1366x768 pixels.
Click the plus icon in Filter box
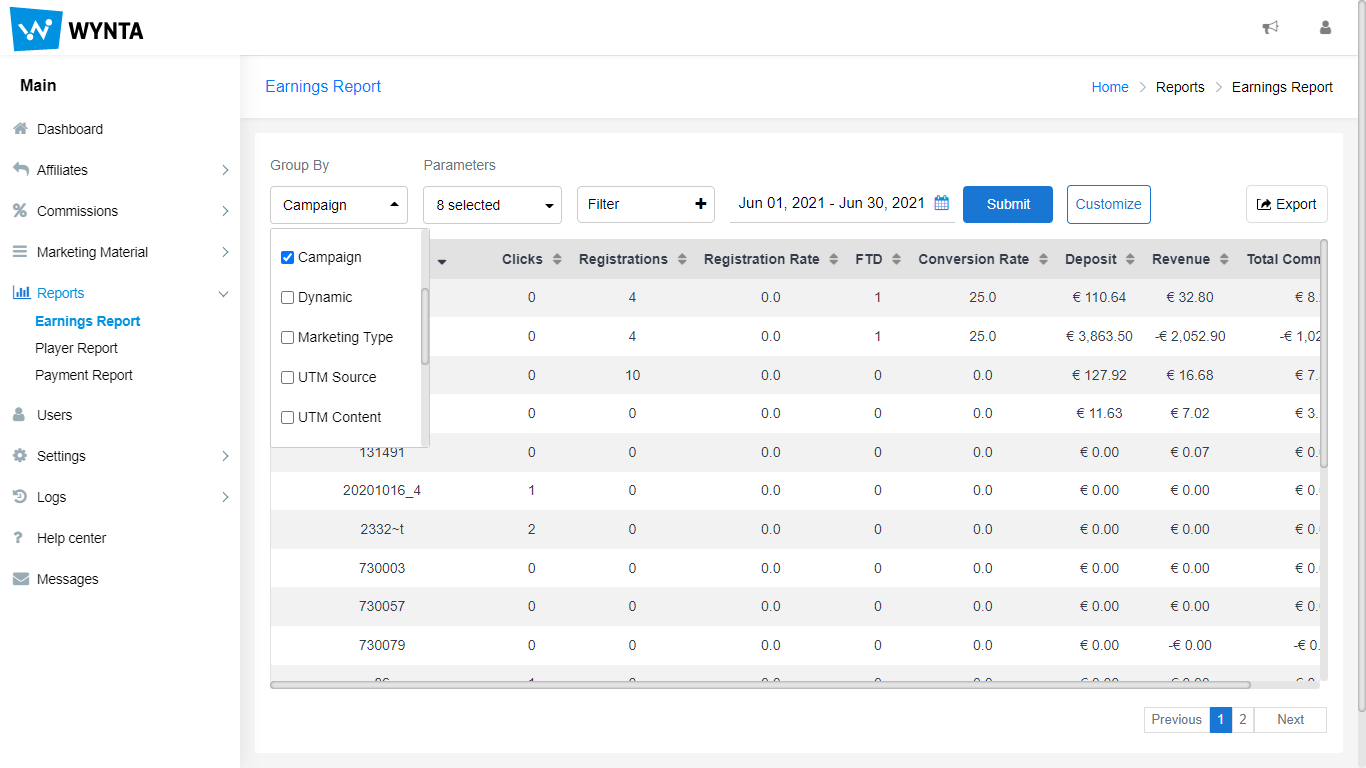700,204
